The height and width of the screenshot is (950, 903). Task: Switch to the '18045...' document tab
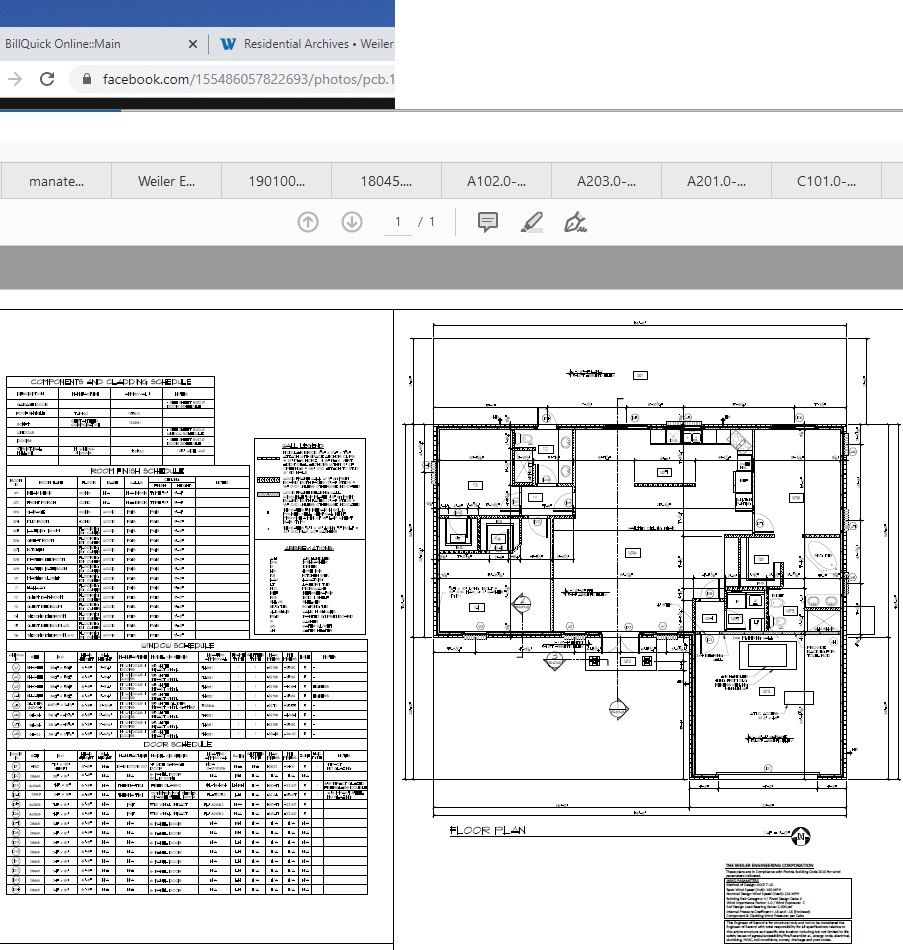pyautogui.click(x=386, y=181)
